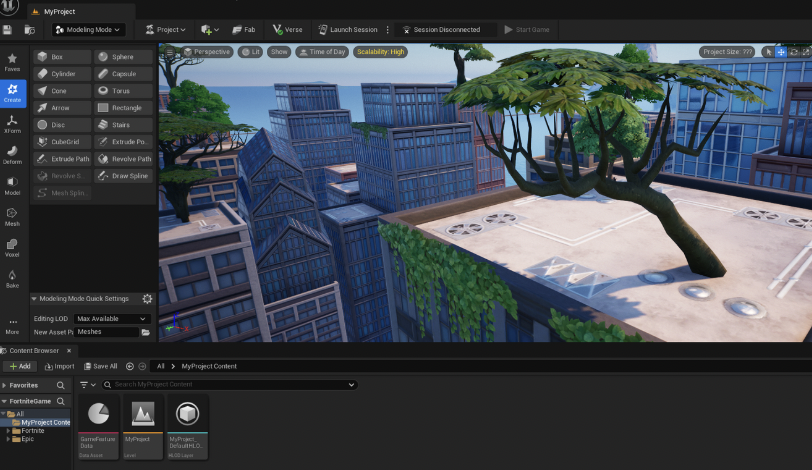Click the Add button in Content Browser
The width and height of the screenshot is (812, 470).
(x=20, y=366)
